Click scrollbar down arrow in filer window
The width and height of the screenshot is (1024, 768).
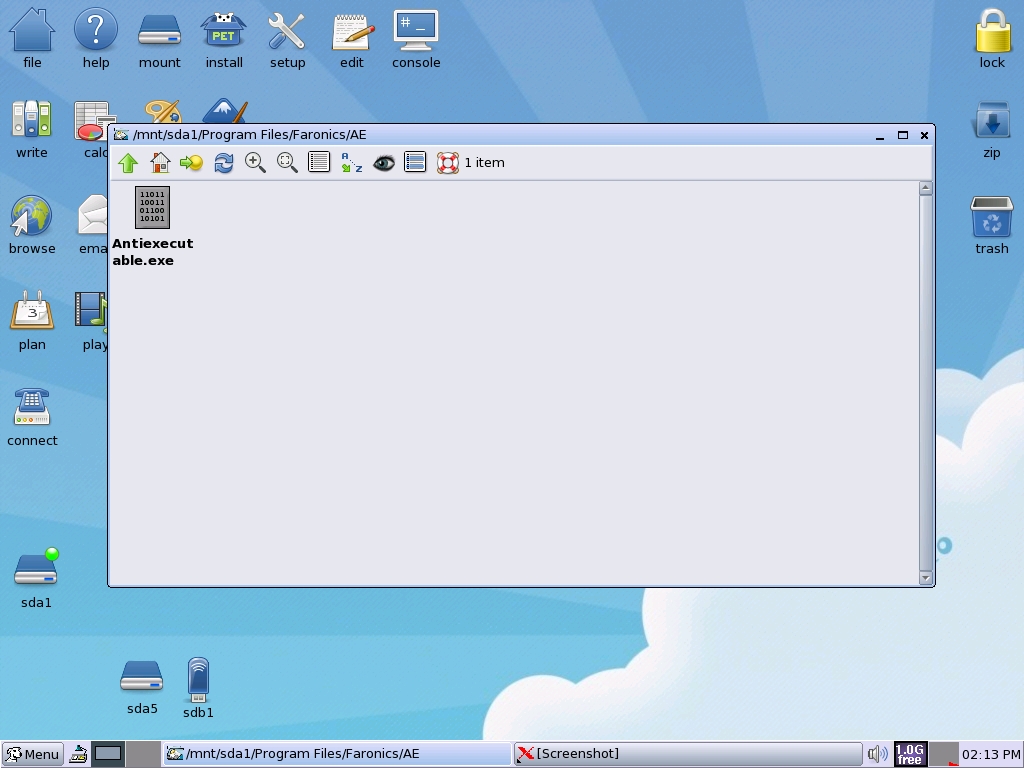tap(925, 577)
